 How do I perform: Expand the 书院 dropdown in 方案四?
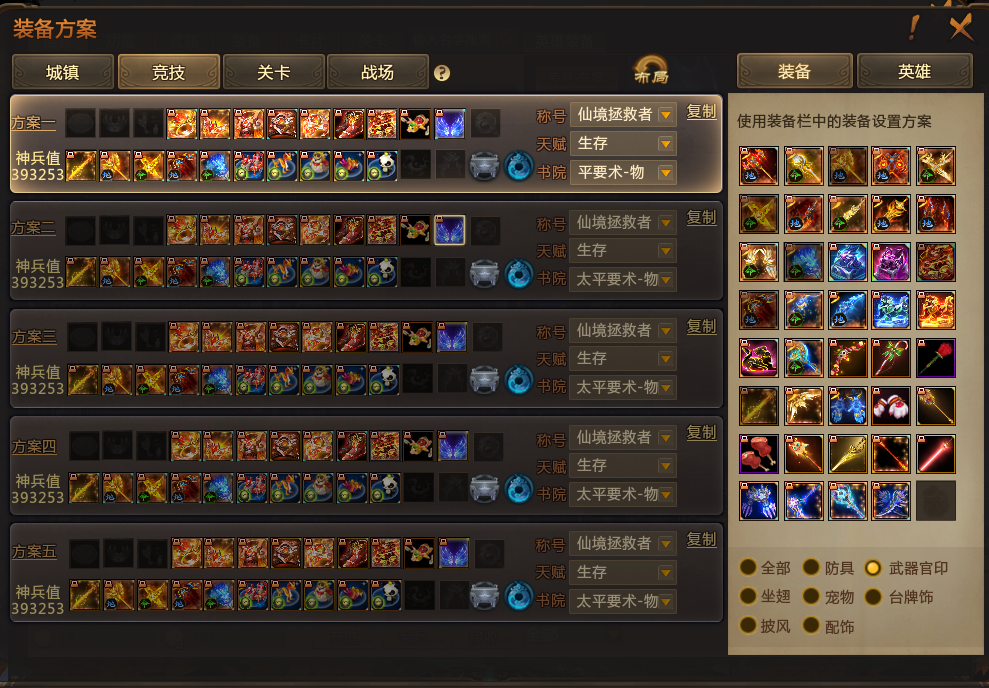[x=623, y=494]
